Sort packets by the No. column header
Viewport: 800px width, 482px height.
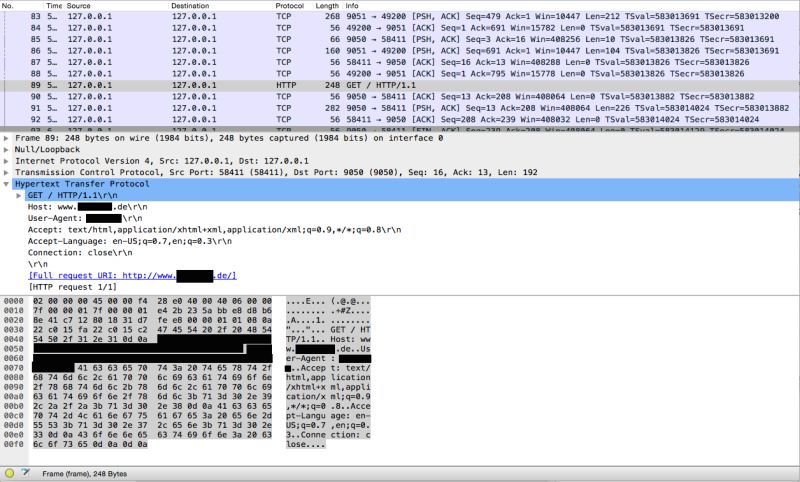pos(8,6)
